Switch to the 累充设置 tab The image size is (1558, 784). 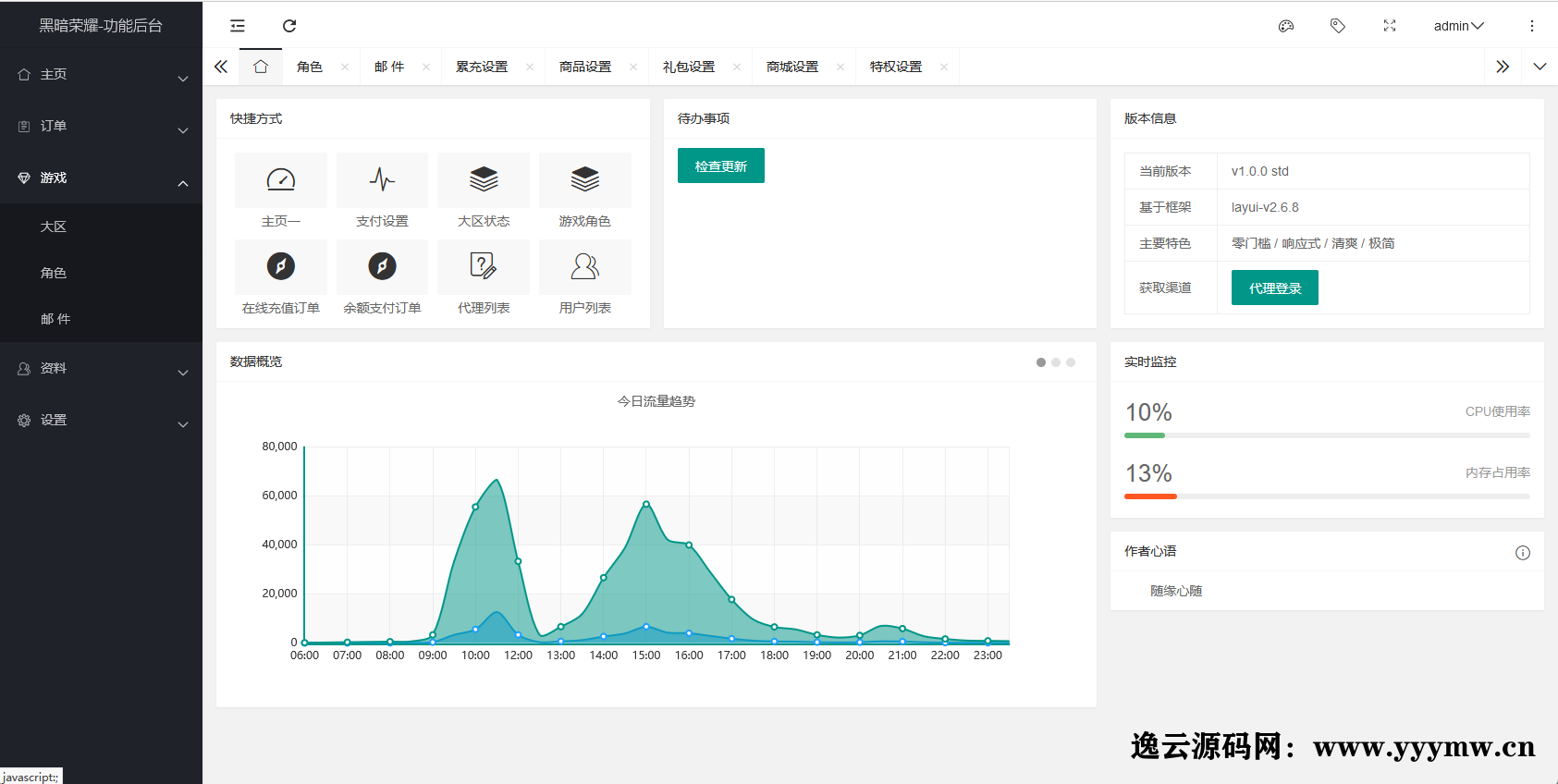(x=482, y=67)
